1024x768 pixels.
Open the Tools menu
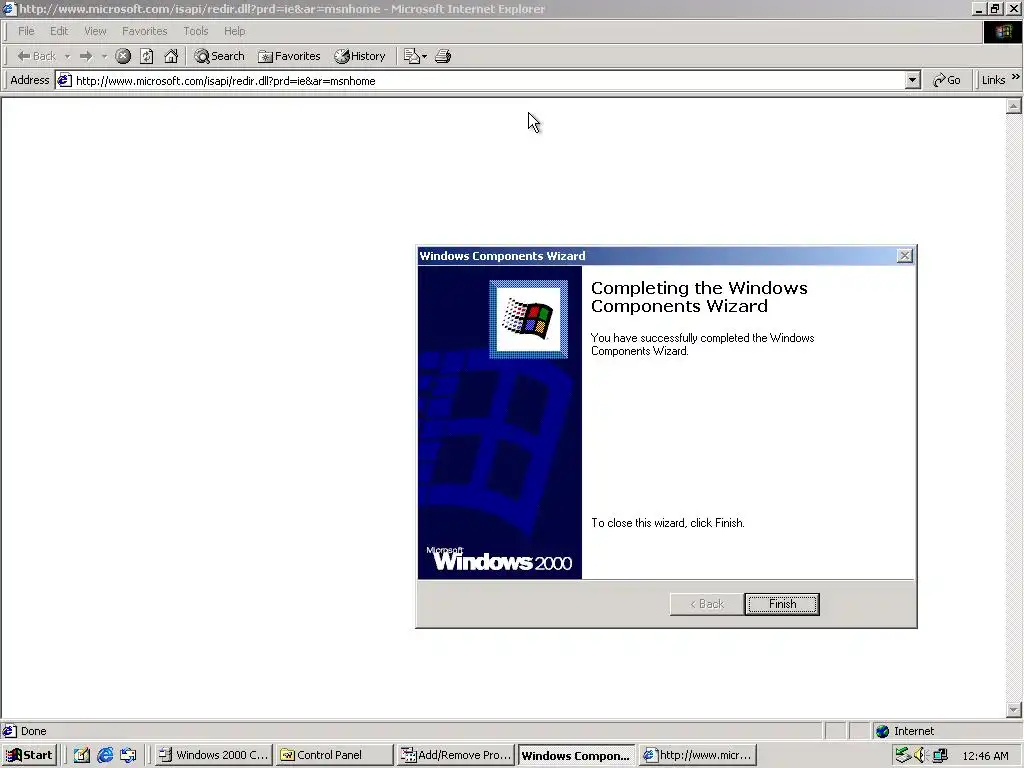pyautogui.click(x=195, y=31)
